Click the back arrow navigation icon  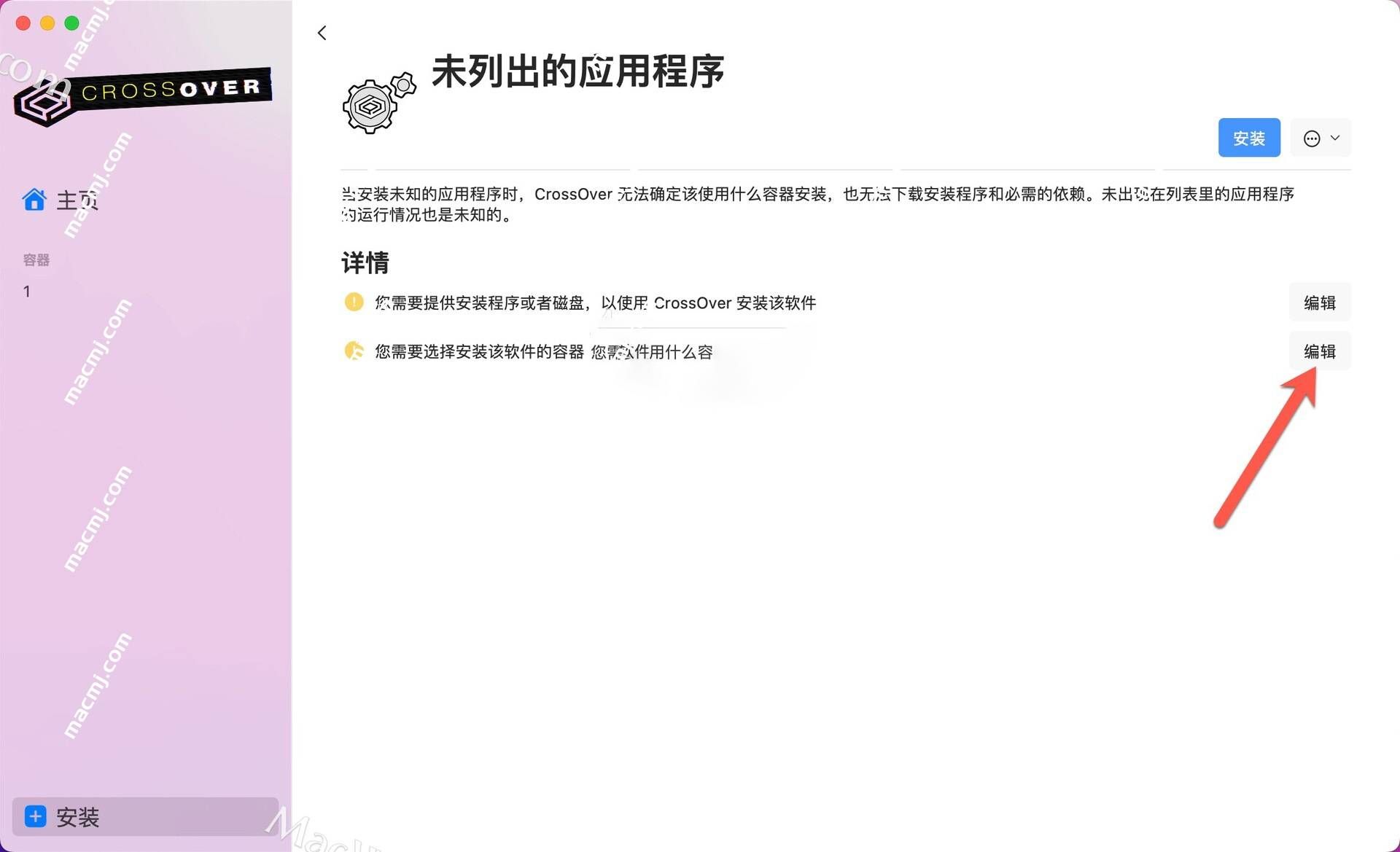tap(322, 31)
